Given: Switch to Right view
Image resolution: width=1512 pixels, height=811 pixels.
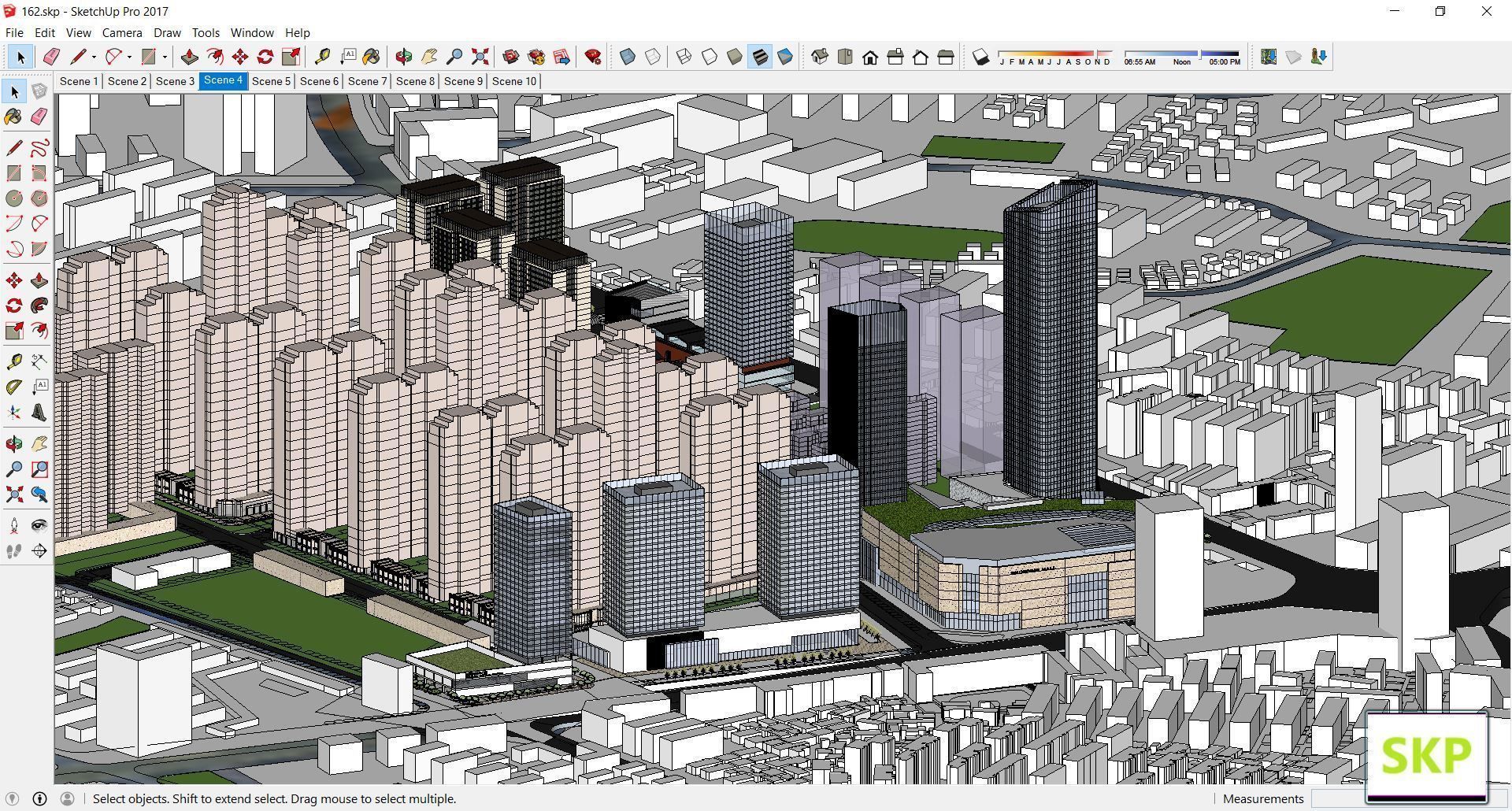Looking at the screenshot, I should 895,57.
